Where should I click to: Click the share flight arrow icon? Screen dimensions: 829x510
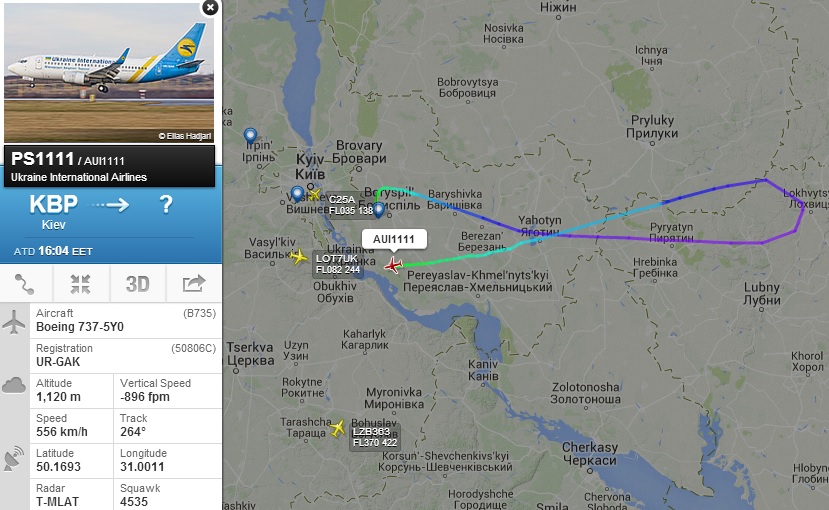click(x=194, y=283)
